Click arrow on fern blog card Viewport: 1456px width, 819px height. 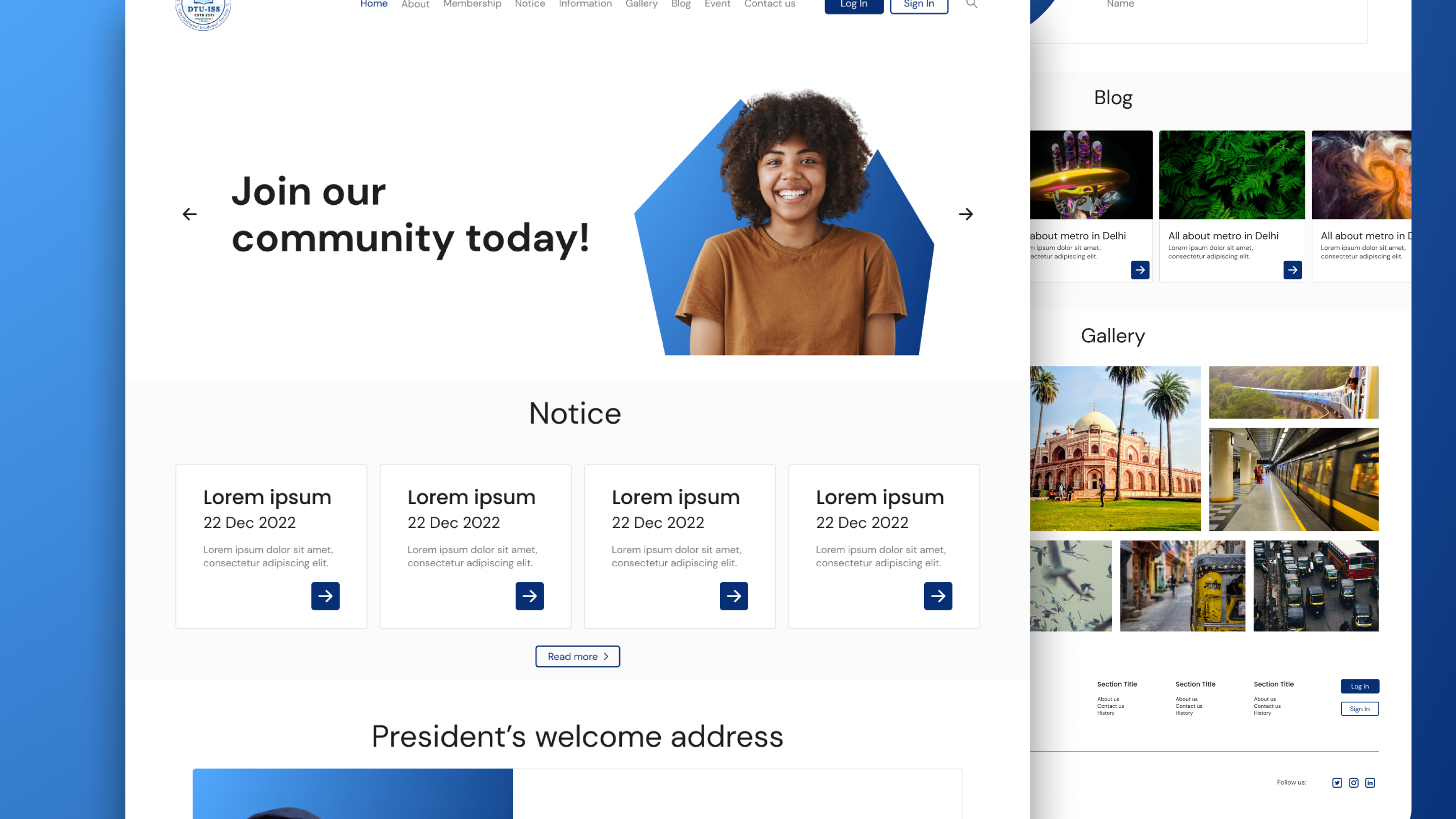(x=1292, y=270)
